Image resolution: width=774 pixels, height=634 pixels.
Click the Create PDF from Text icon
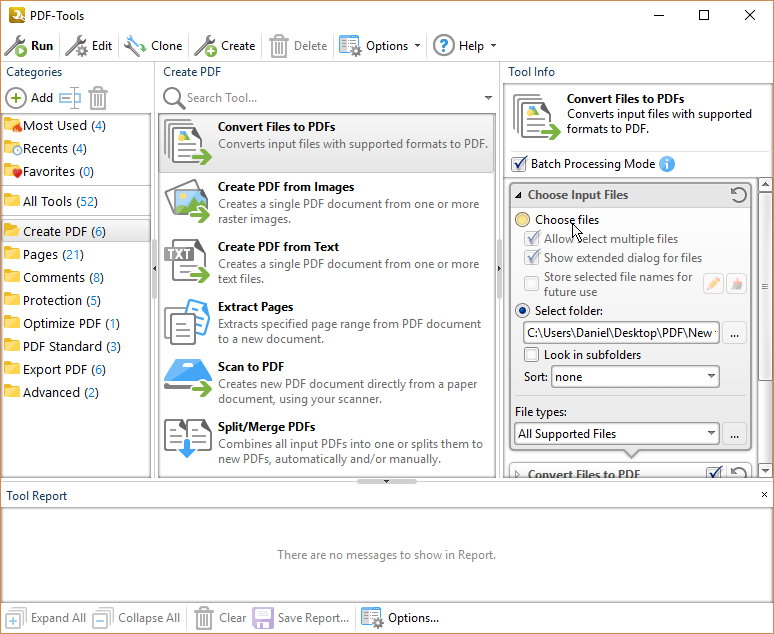click(188, 261)
